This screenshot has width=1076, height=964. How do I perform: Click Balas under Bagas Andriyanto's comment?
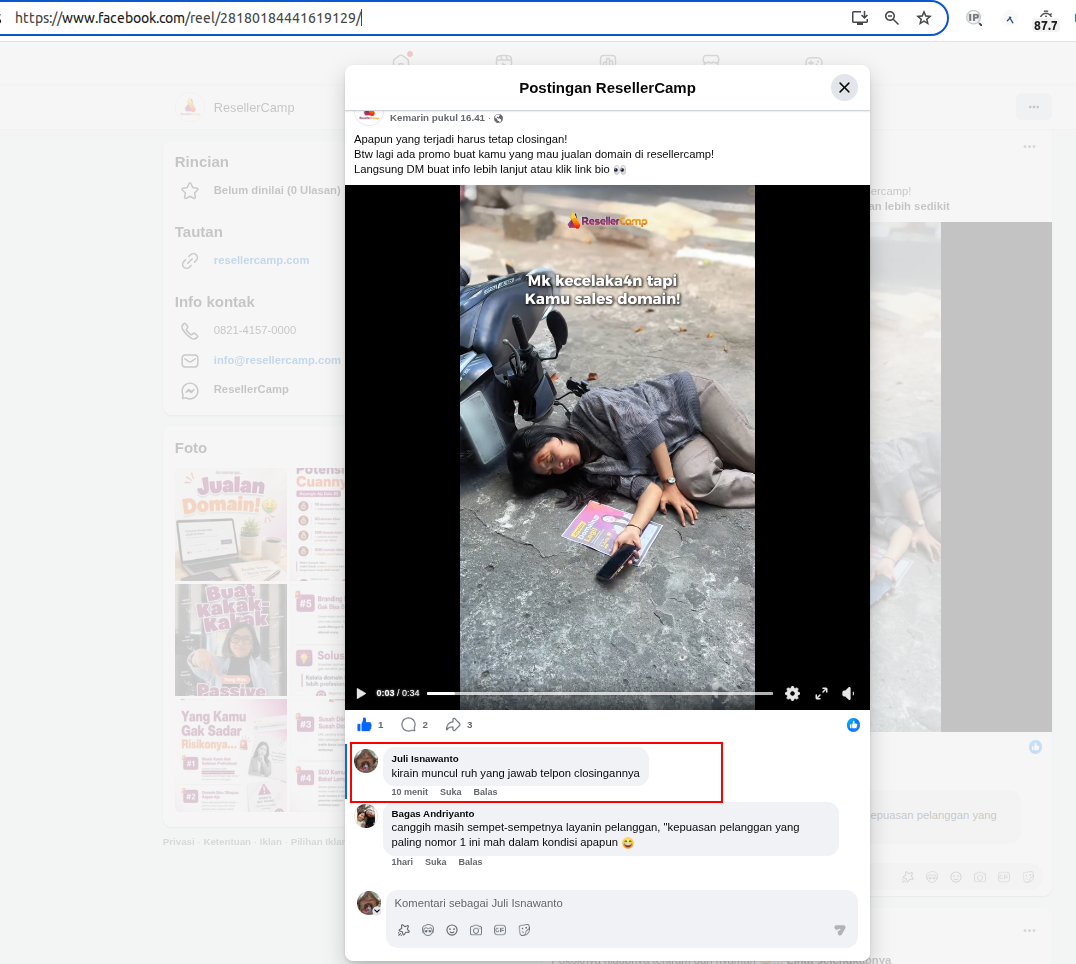470,862
